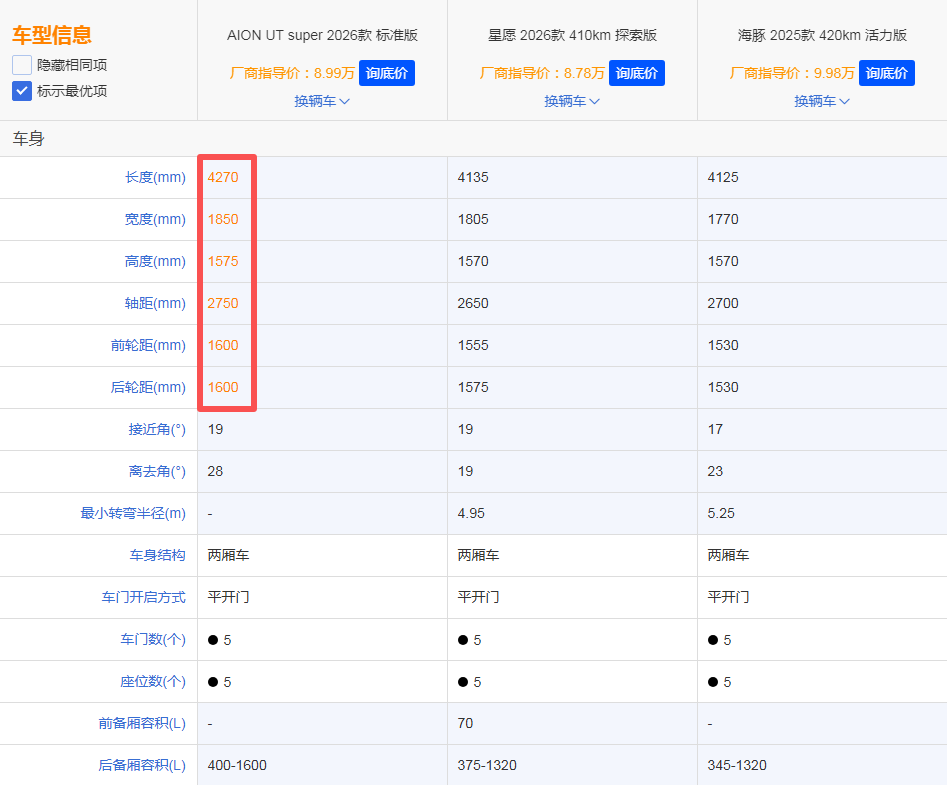Screen dimensions: 947x785
Task: Click 询底价 button for 海豚 420km 活力版
Action: coord(887,73)
